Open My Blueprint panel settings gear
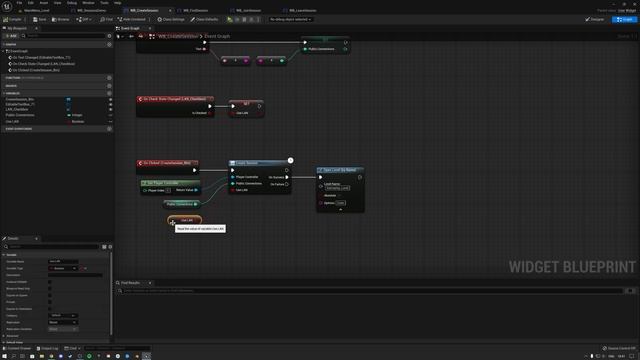Viewport: 640px width, 360px height. point(109,36)
